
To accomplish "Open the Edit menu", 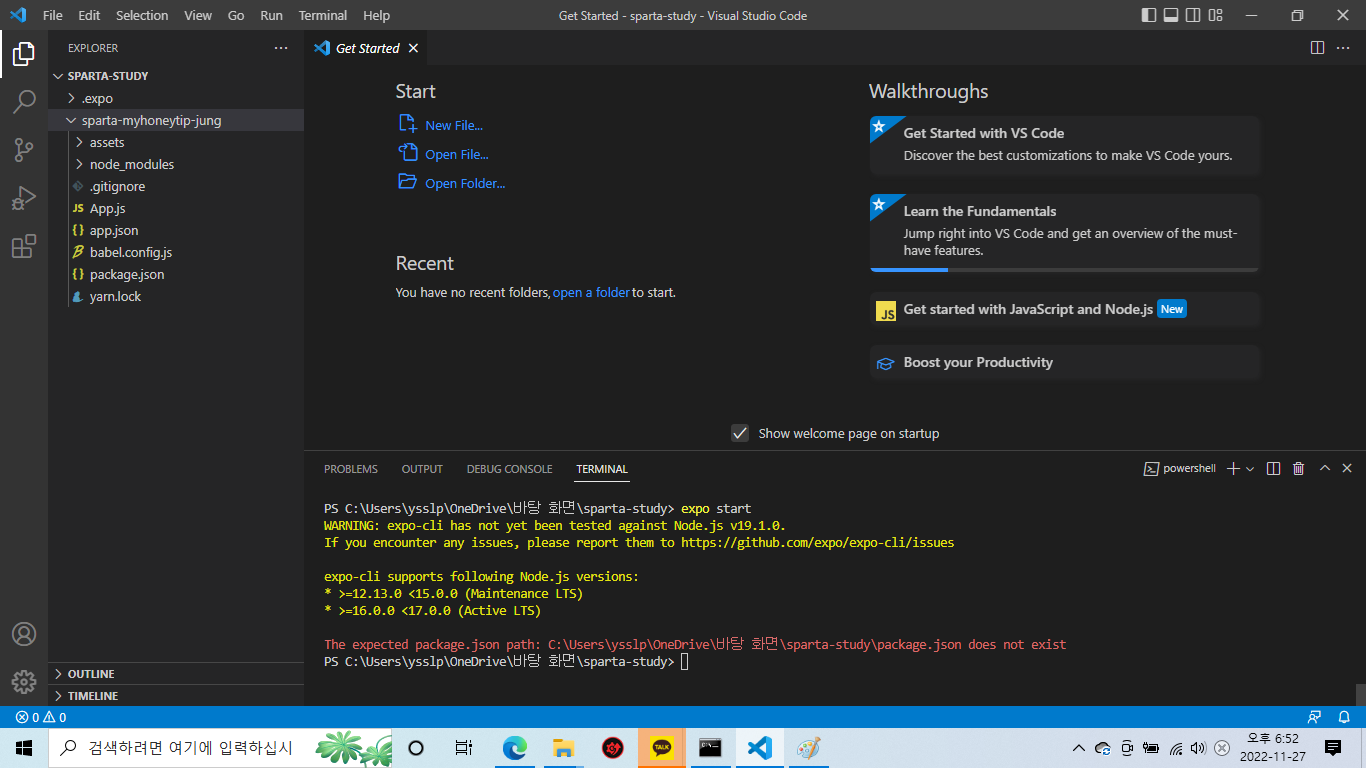I will click(89, 15).
